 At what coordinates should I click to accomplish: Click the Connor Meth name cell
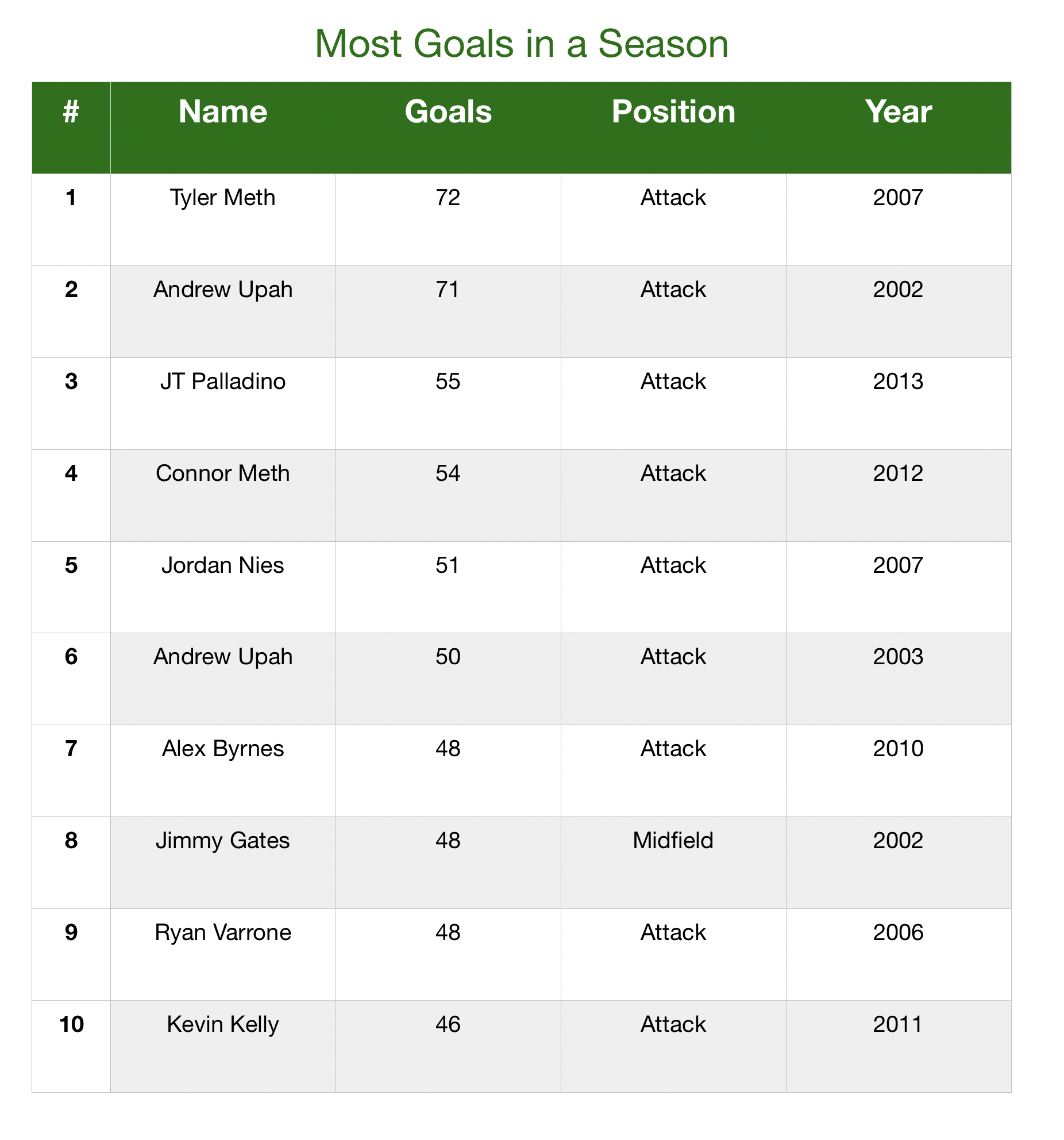pos(223,495)
